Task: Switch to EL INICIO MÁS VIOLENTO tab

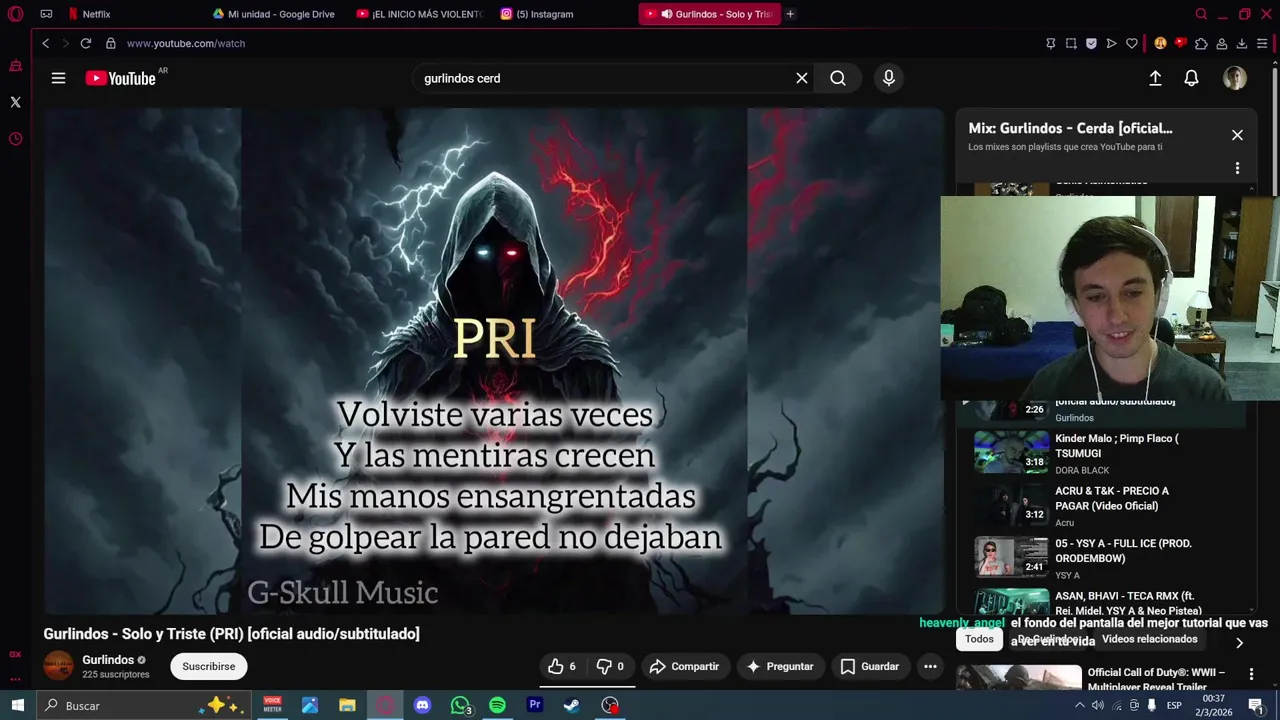Action: click(x=420, y=14)
